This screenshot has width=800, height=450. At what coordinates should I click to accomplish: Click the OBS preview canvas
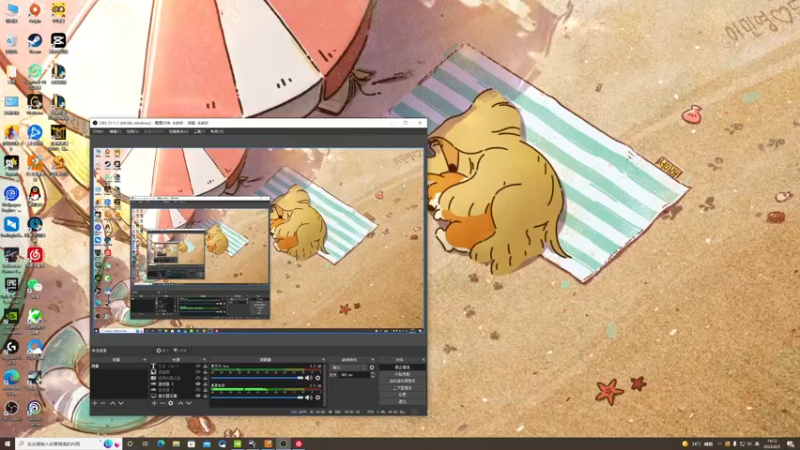[x=259, y=241]
